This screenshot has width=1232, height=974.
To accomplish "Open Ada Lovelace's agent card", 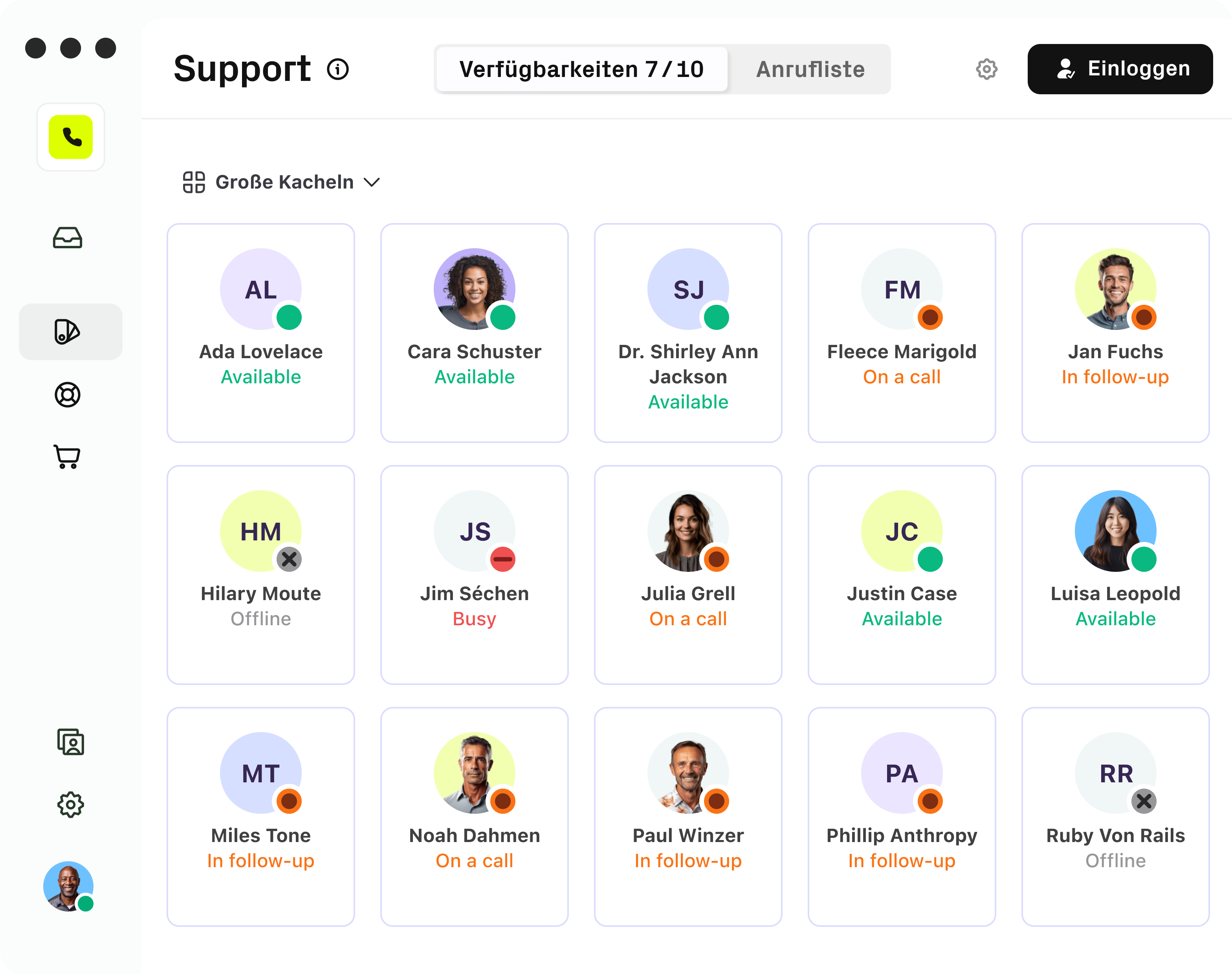I will click(260, 333).
